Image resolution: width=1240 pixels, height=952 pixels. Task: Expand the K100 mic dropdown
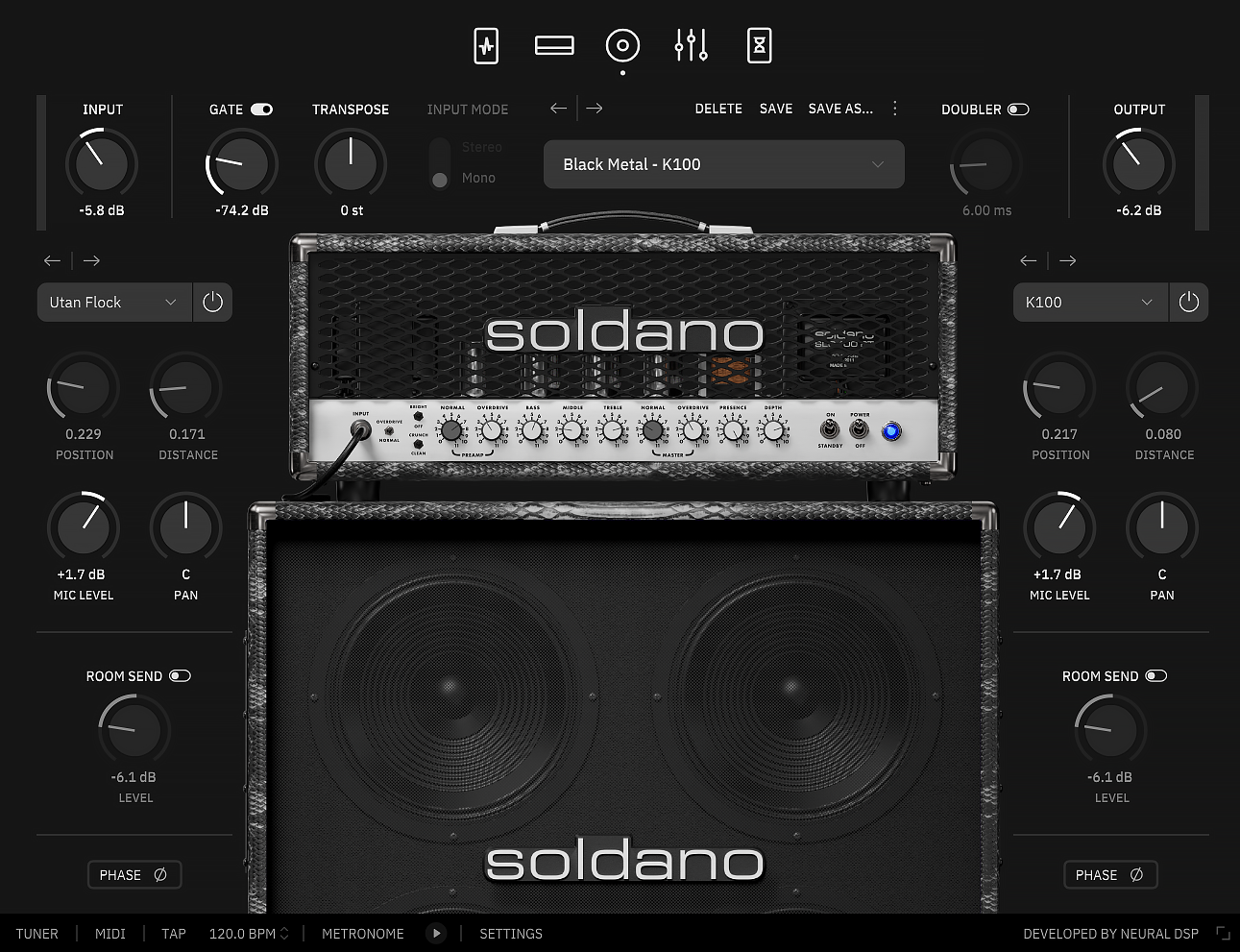[x=1090, y=302]
